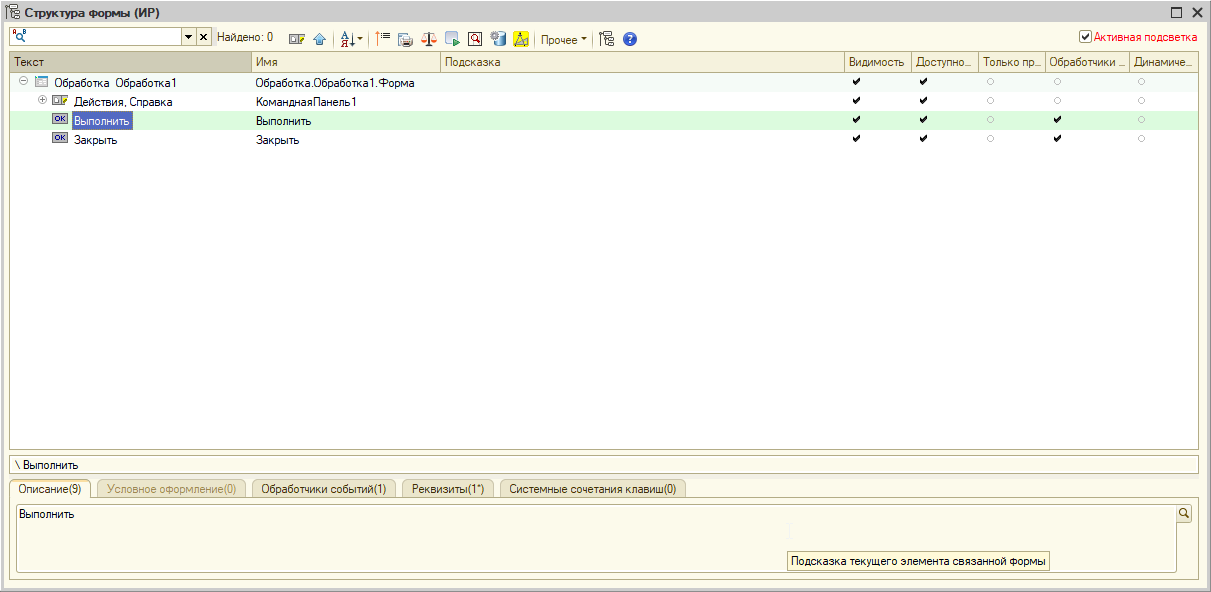Toggle Только просмотр for Выполнить row

(990, 120)
